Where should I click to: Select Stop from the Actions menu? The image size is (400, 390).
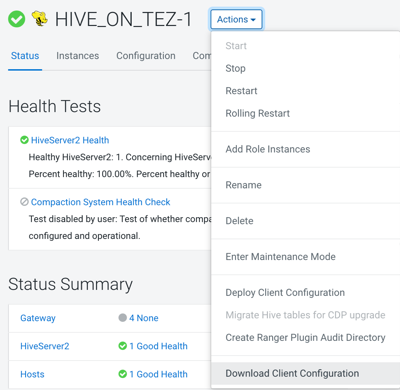(x=235, y=68)
